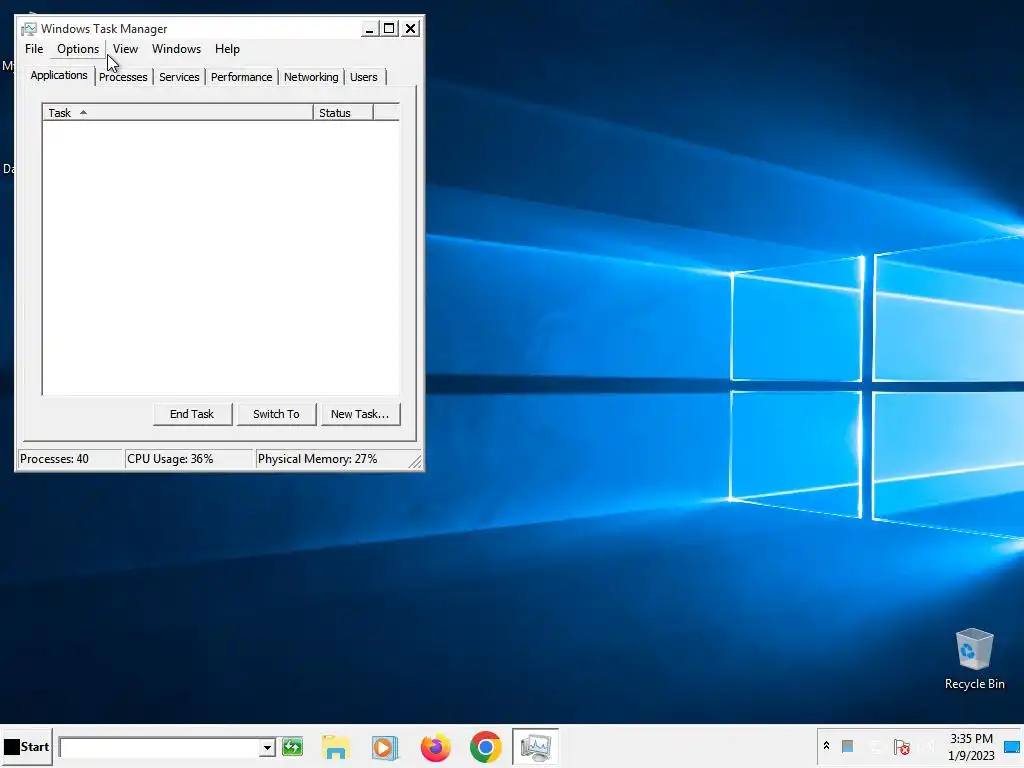Launch Windows Media Player from taskbar
The image size is (1024, 768).
(385, 747)
